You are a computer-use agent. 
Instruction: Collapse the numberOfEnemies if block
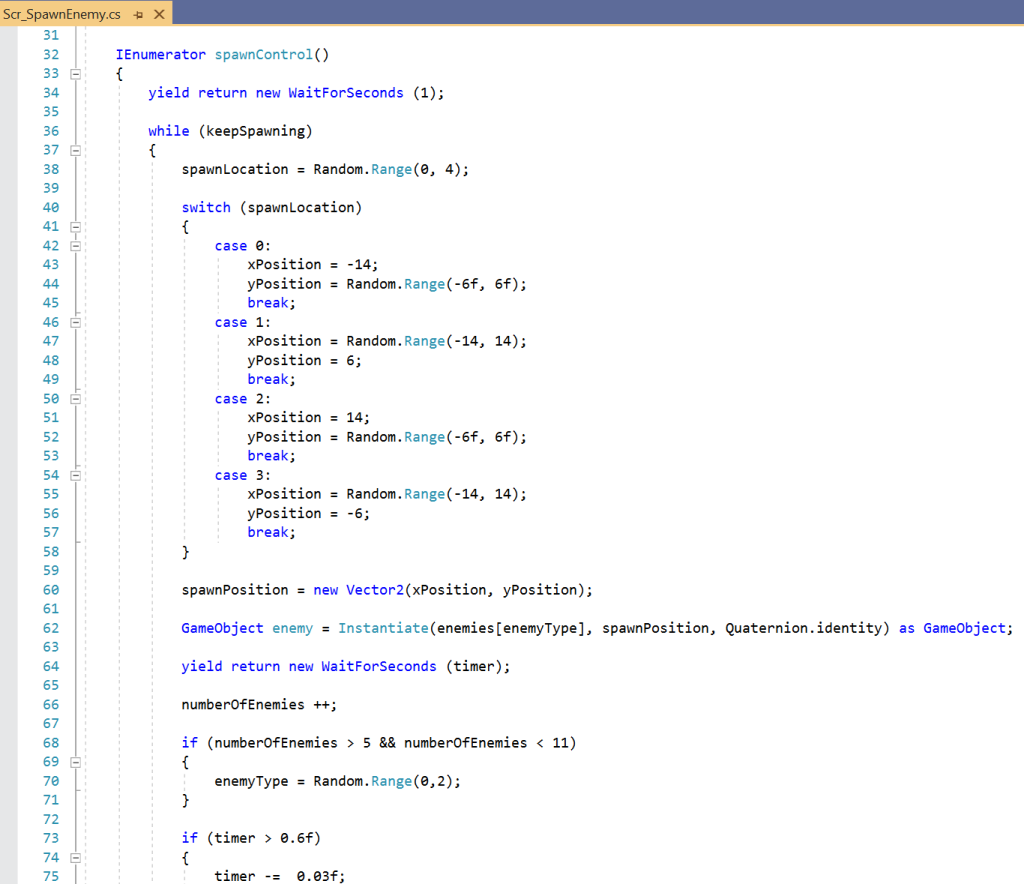(75, 762)
